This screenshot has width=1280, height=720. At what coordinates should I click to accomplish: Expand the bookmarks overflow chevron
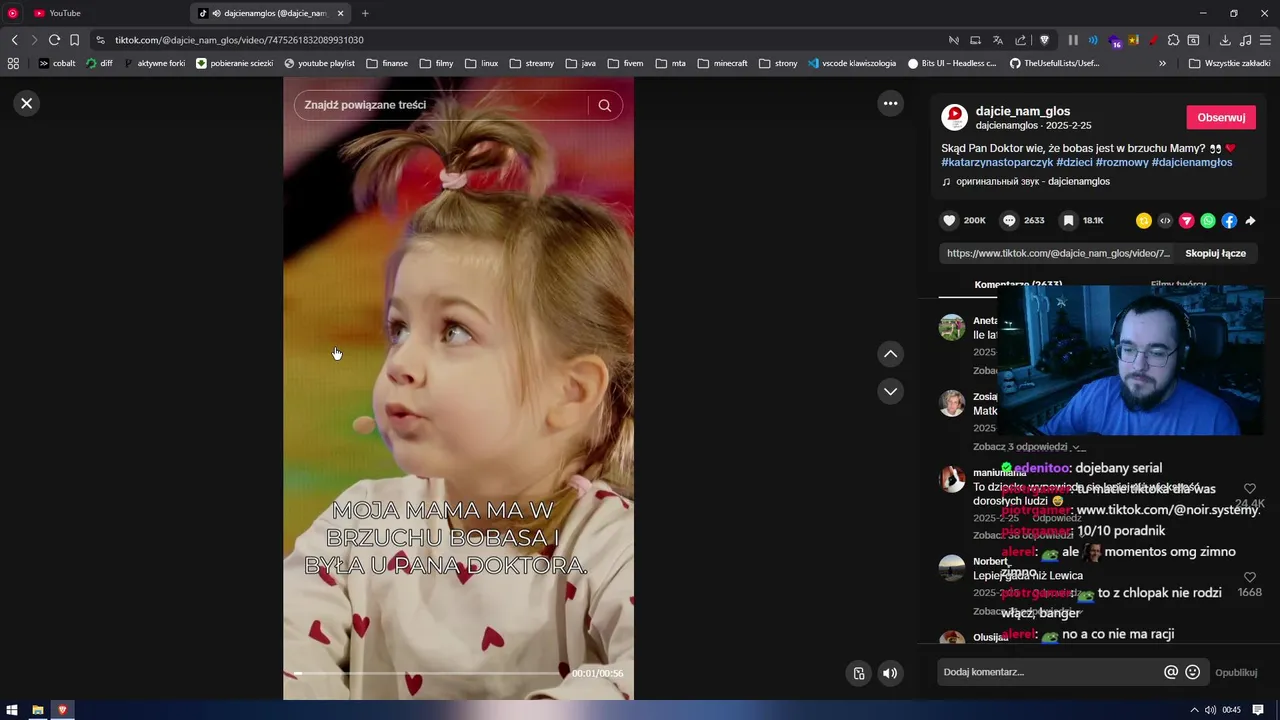pyautogui.click(x=1162, y=63)
